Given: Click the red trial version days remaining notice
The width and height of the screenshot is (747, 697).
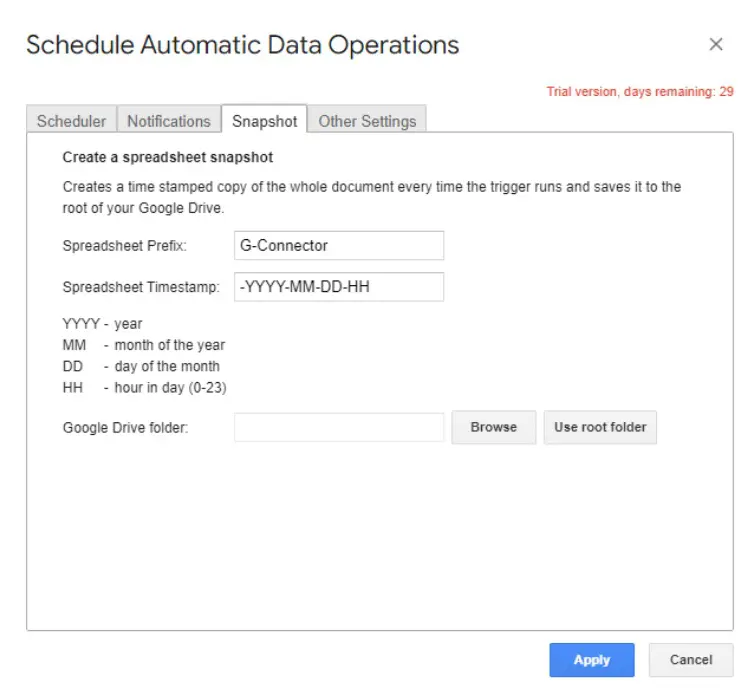Looking at the screenshot, I should click(x=639, y=92).
